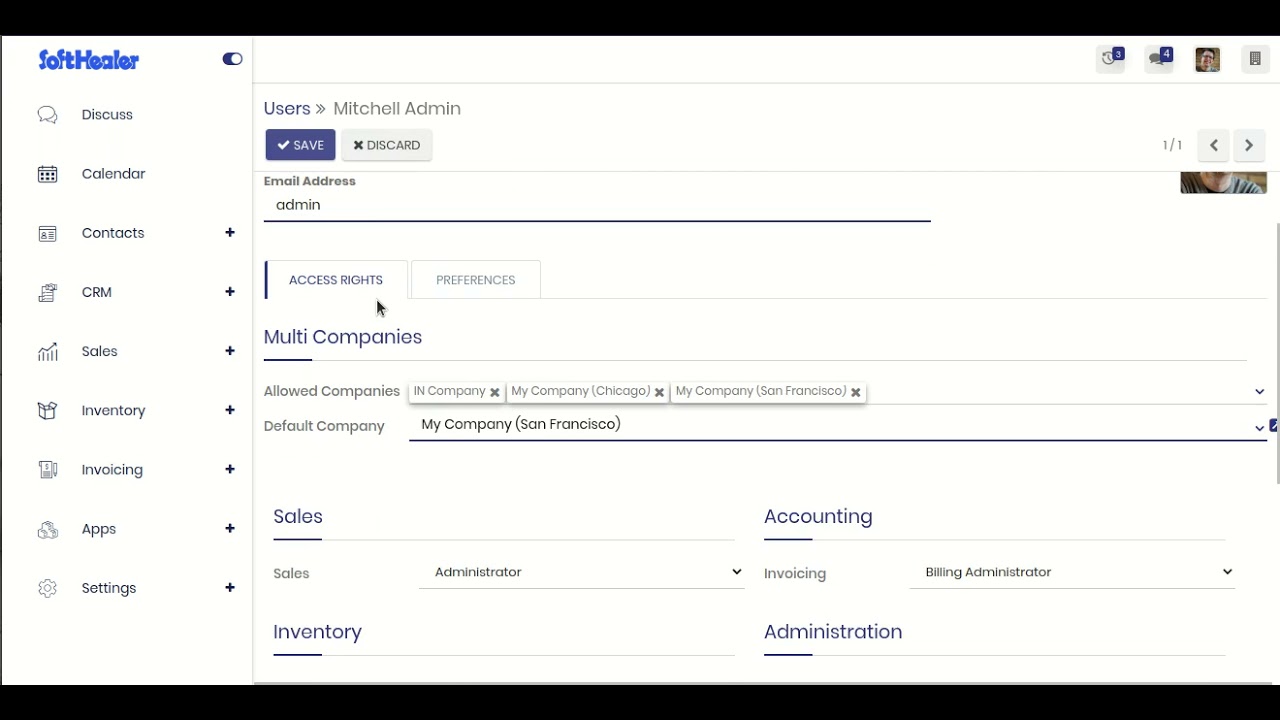Expand the Apps submenu plus
The width and height of the screenshot is (1280, 720).
coord(230,528)
